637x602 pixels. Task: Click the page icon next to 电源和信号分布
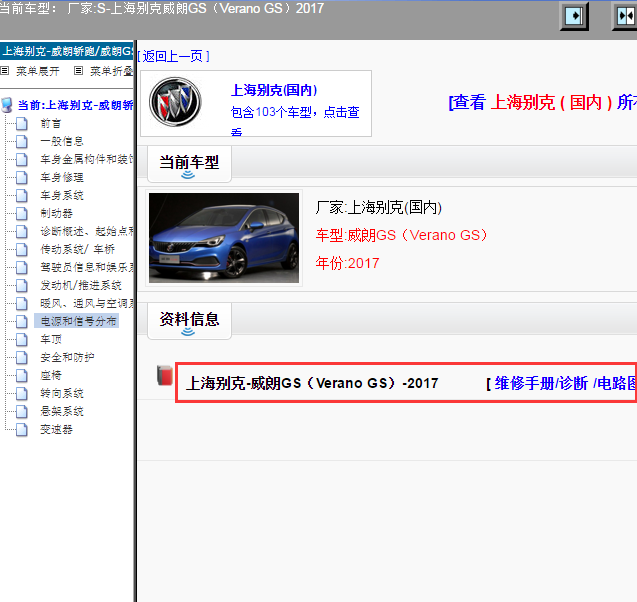[x=22, y=321]
